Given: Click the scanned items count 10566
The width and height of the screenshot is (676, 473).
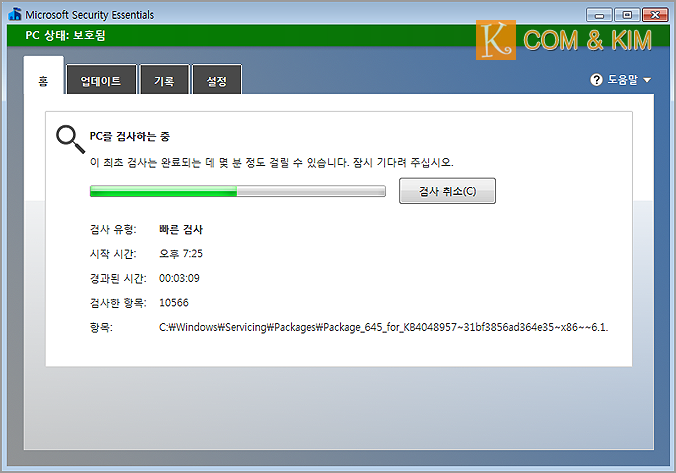Looking at the screenshot, I should (174, 303).
